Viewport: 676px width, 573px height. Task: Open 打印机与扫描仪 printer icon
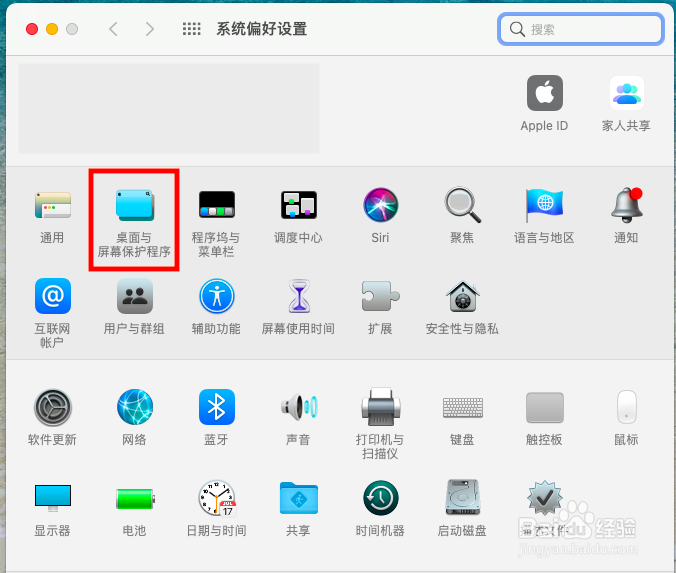pos(380,407)
